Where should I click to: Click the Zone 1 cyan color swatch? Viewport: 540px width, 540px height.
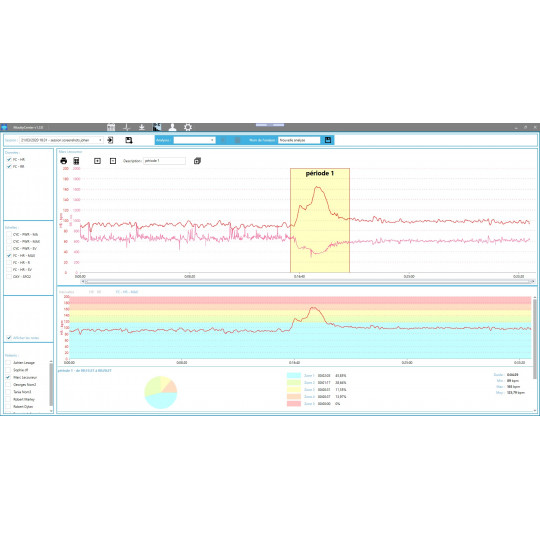[x=294, y=375]
